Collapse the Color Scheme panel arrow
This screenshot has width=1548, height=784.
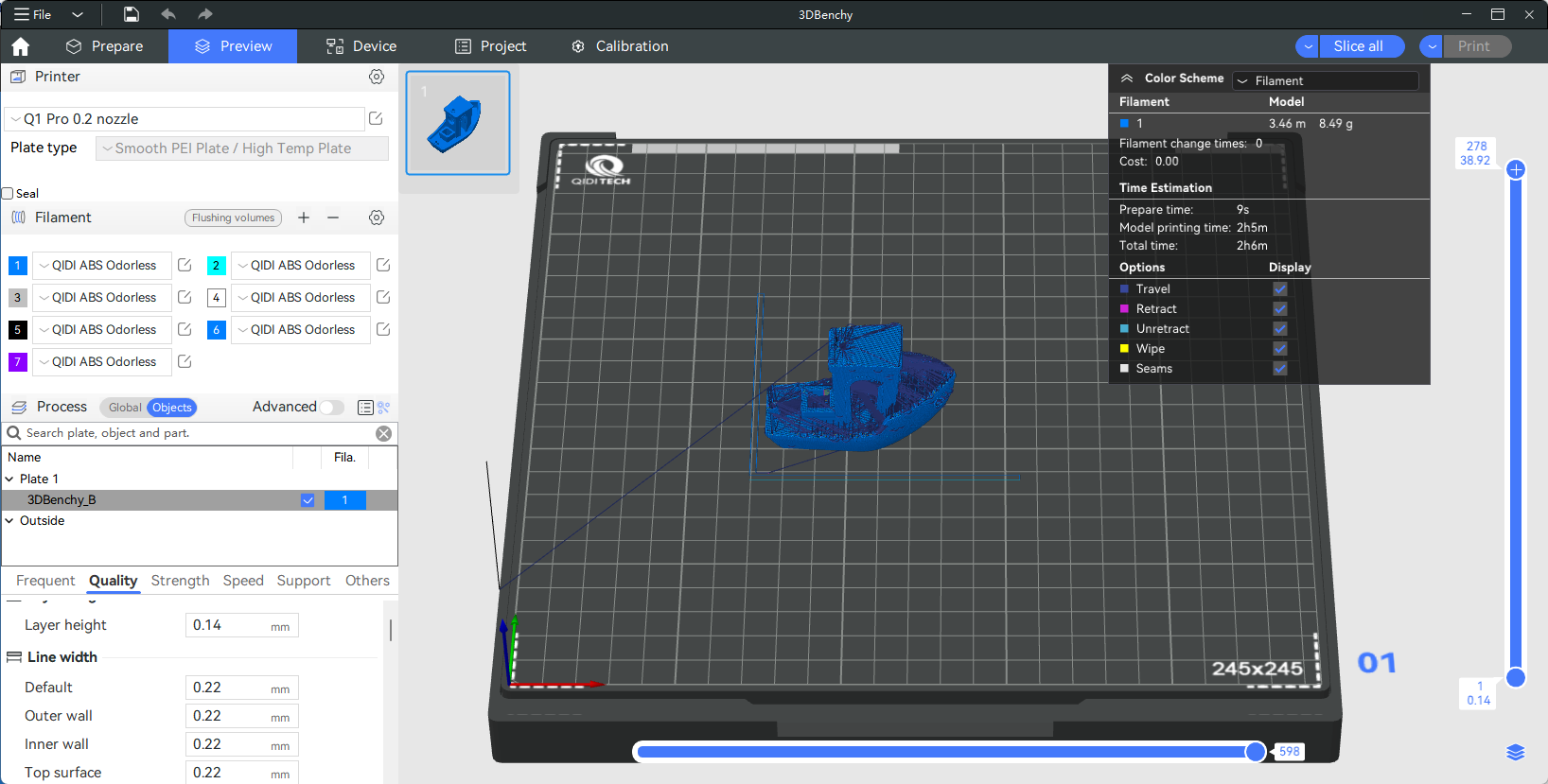(1127, 78)
